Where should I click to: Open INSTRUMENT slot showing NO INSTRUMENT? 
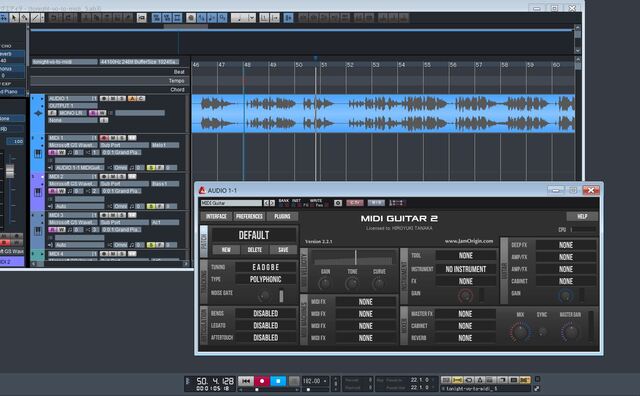click(x=466, y=269)
